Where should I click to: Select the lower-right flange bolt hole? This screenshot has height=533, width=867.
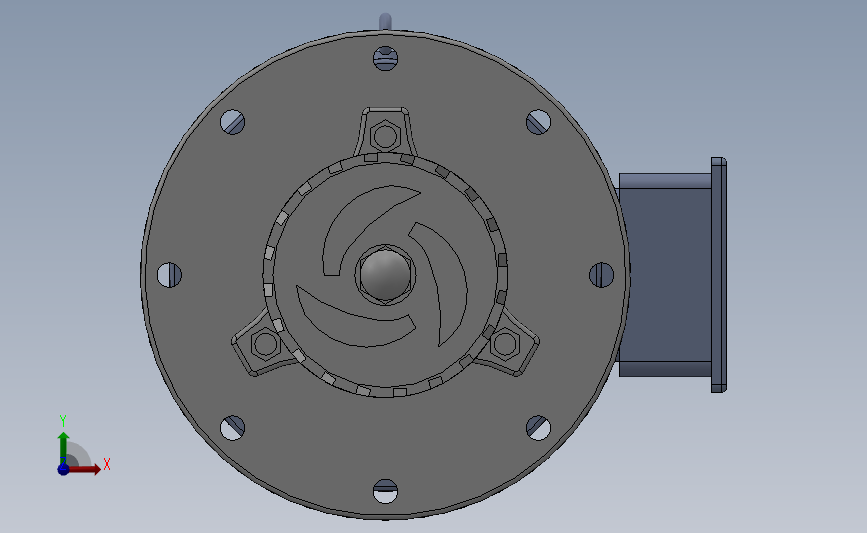tap(538, 428)
